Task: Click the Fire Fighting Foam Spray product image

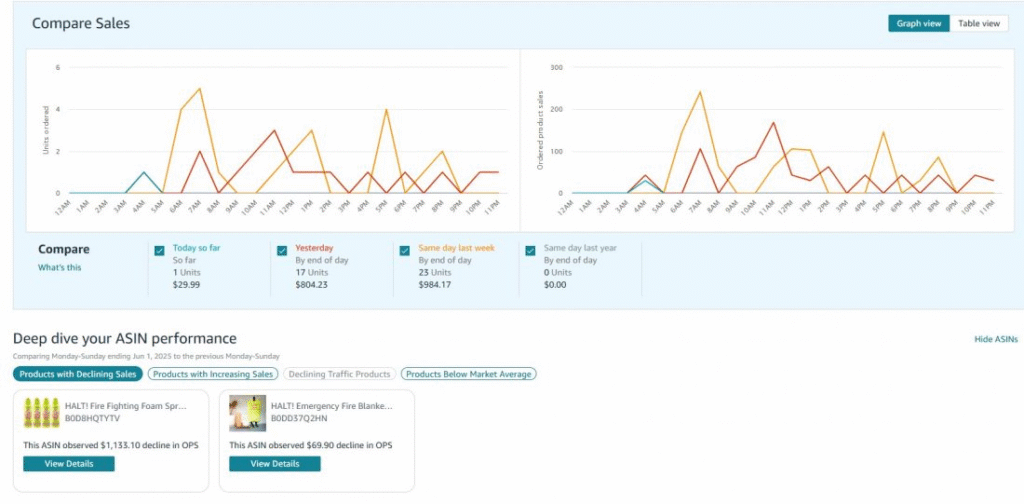Action: point(42,413)
